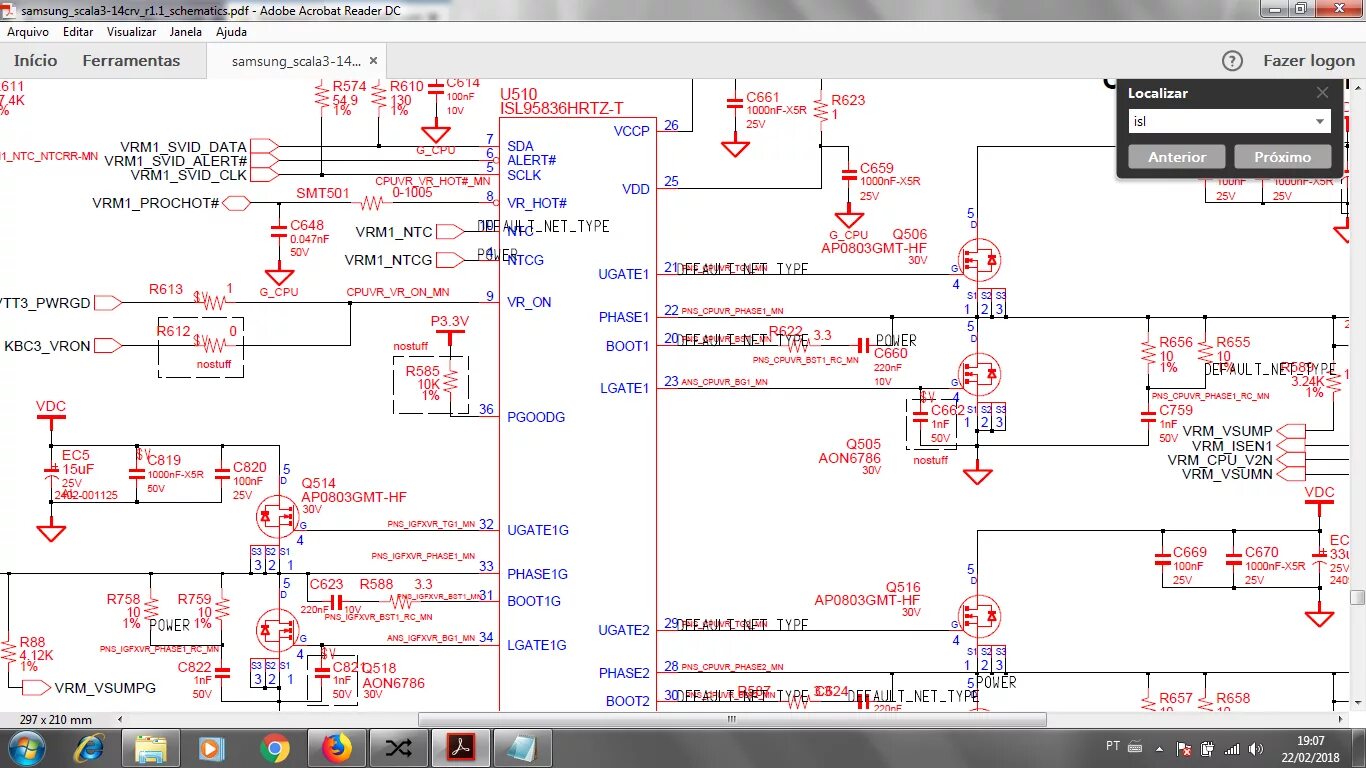Open the Editar menu
Image resolution: width=1366 pixels, height=768 pixels.
click(78, 32)
